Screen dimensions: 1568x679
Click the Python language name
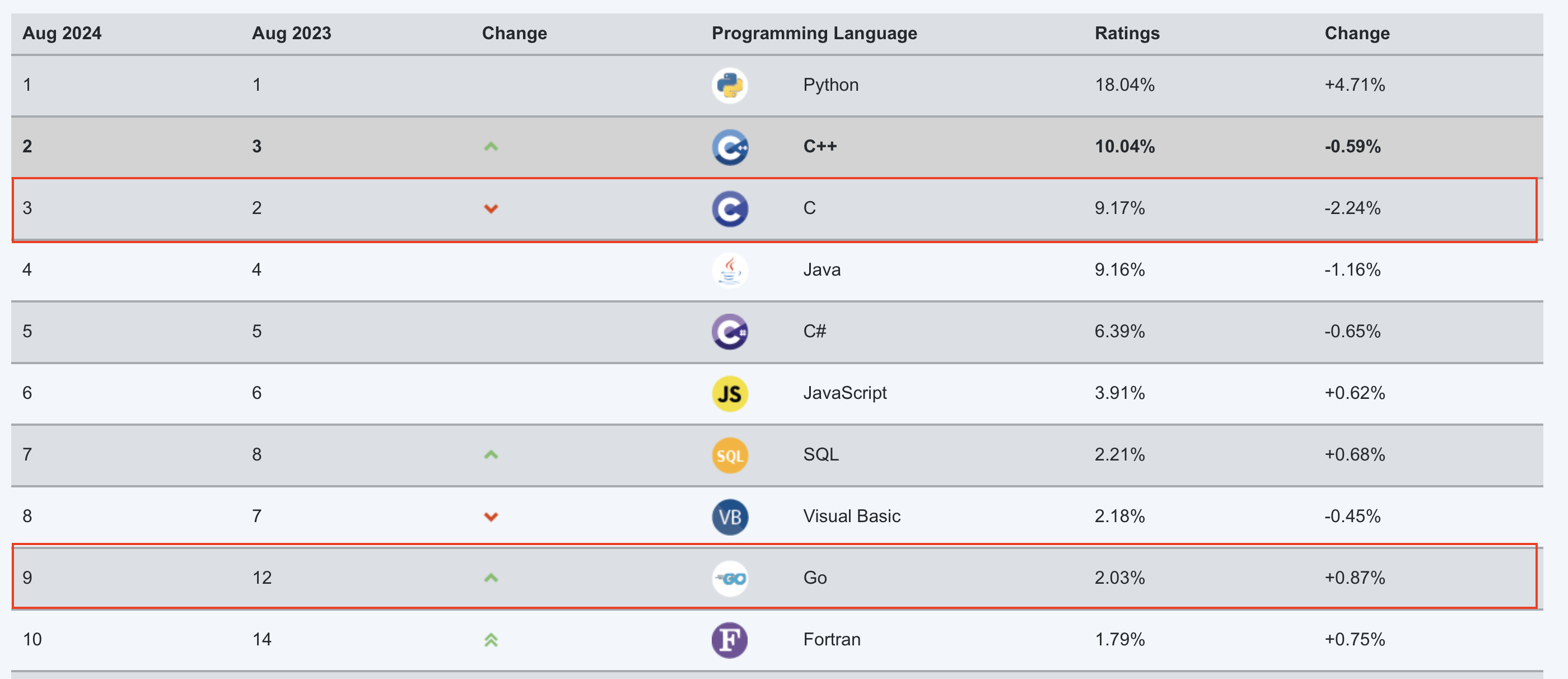830,85
